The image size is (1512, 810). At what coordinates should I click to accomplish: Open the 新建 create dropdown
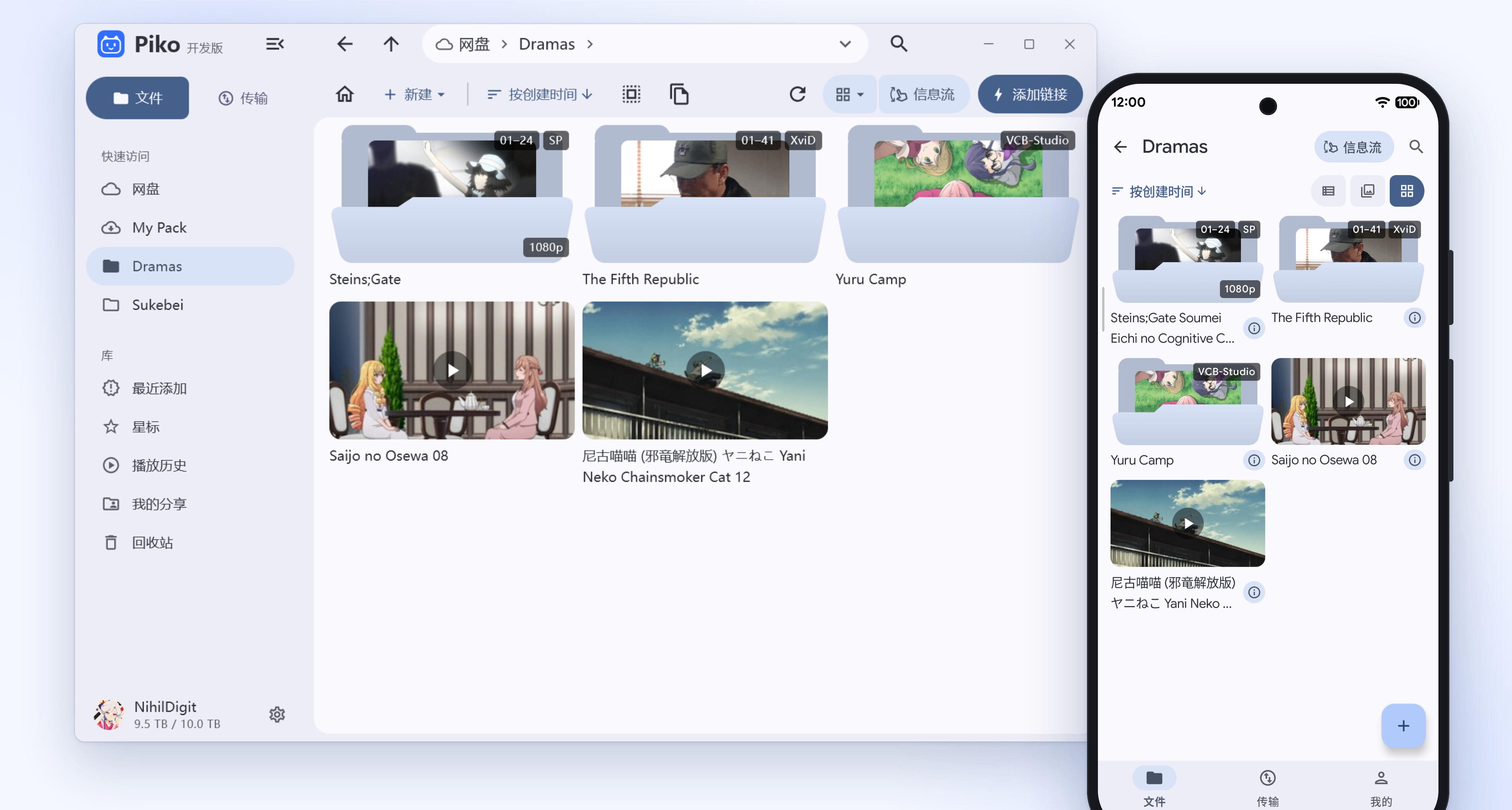tap(414, 94)
